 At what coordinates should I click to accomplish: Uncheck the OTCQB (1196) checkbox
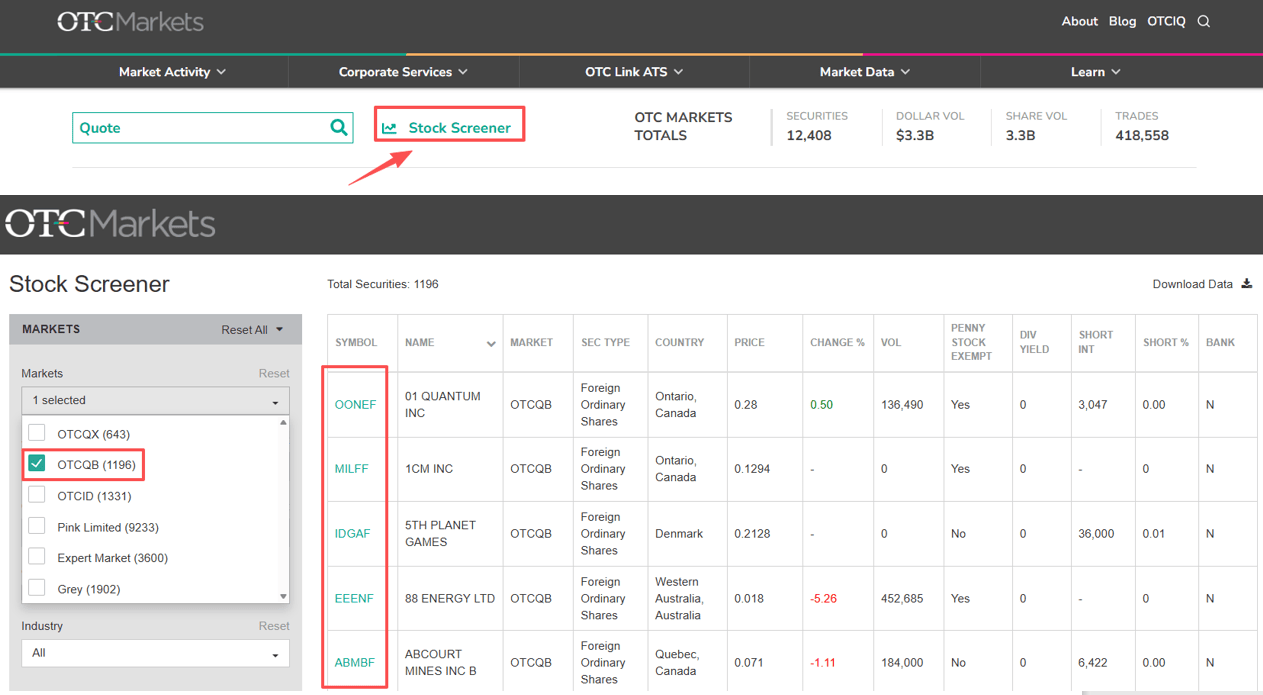point(37,464)
